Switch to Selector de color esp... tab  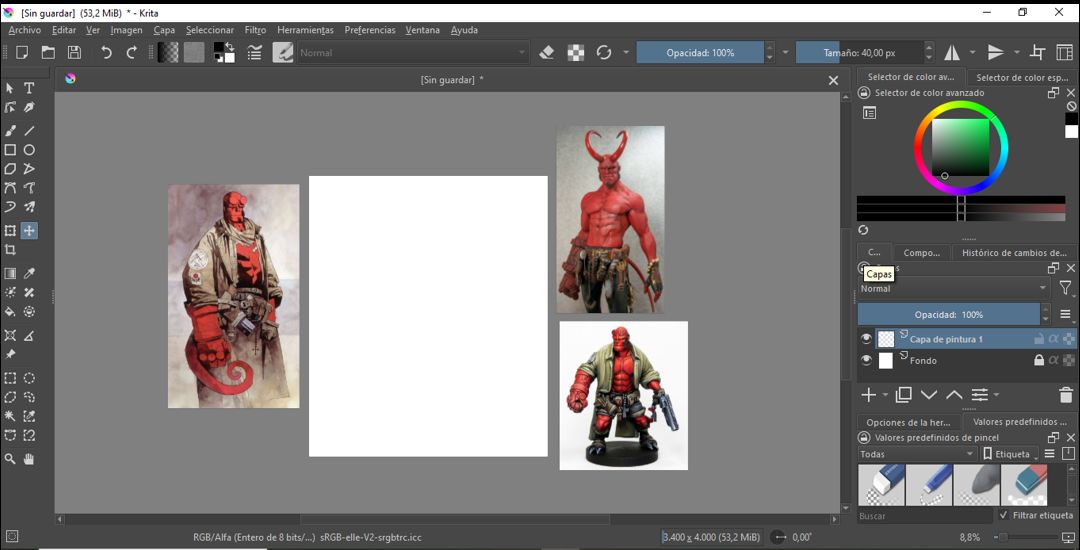point(1022,78)
